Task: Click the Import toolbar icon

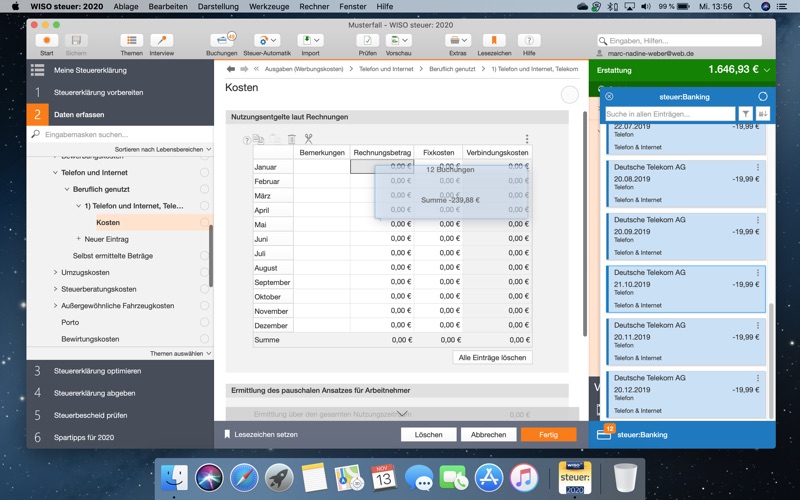Action: coord(310,40)
